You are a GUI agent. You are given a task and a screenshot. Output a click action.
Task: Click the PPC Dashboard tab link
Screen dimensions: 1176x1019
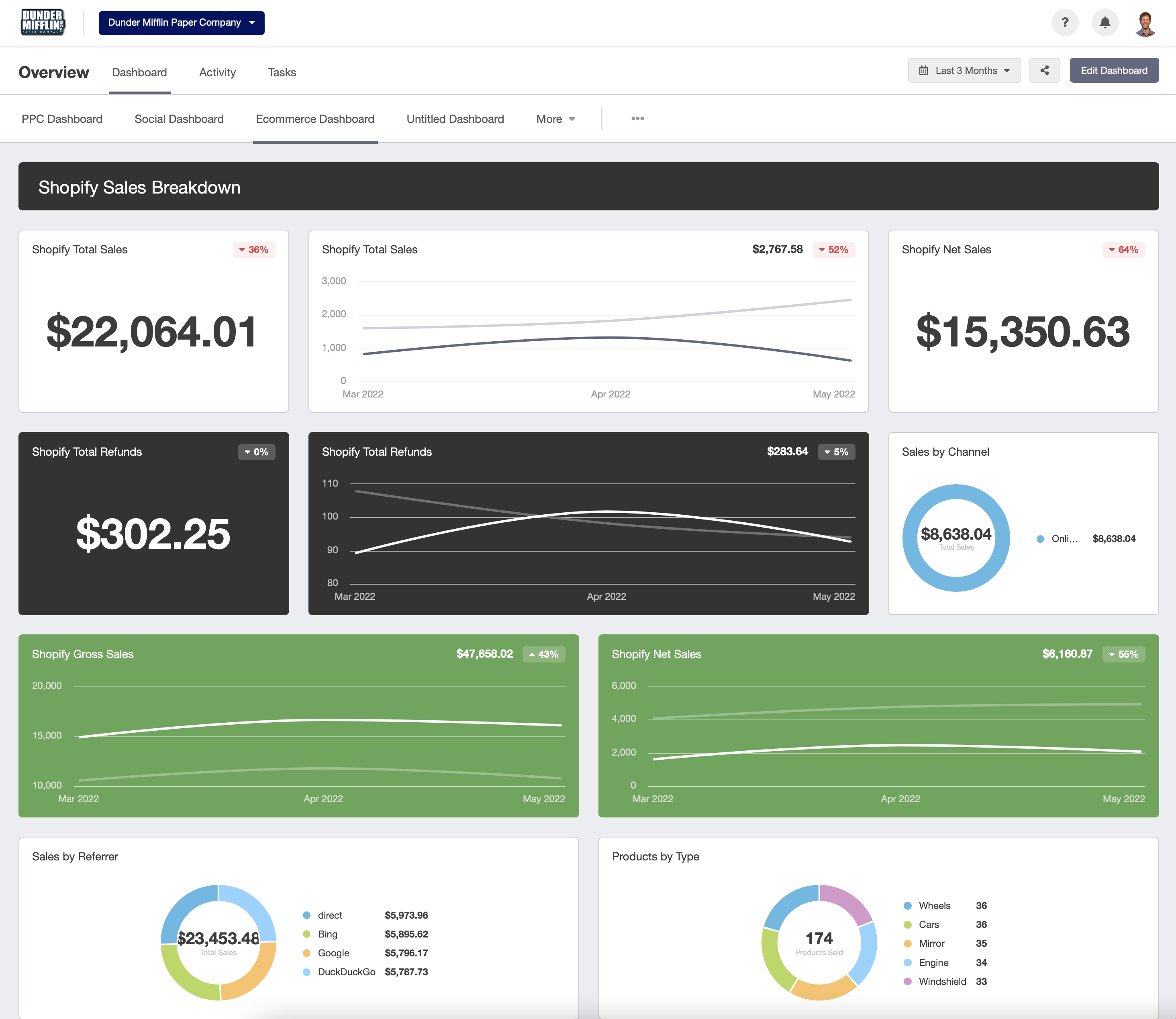coord(62,118)
